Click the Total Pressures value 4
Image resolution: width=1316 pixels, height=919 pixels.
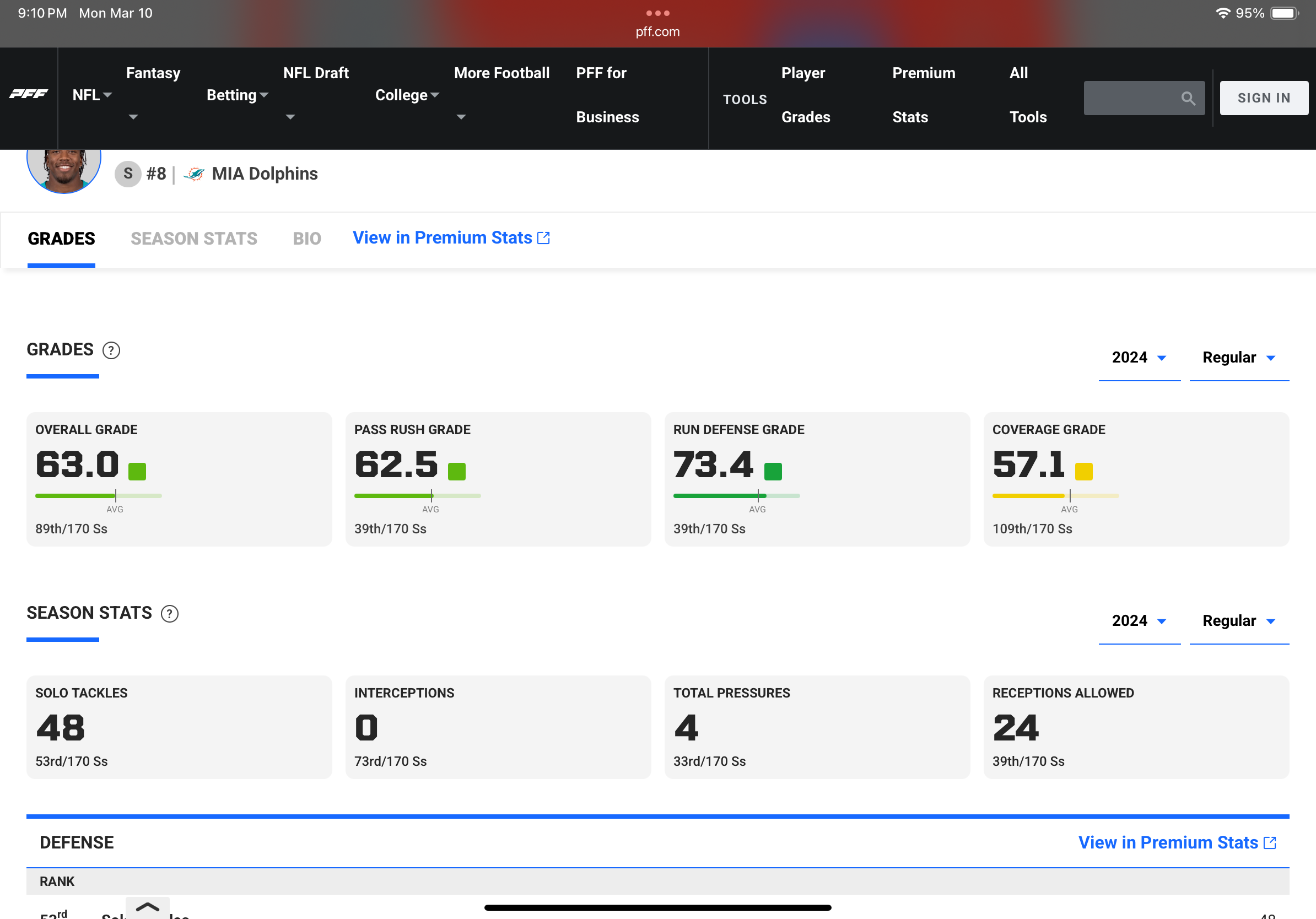pyautogui.click(x=687, y=728)
